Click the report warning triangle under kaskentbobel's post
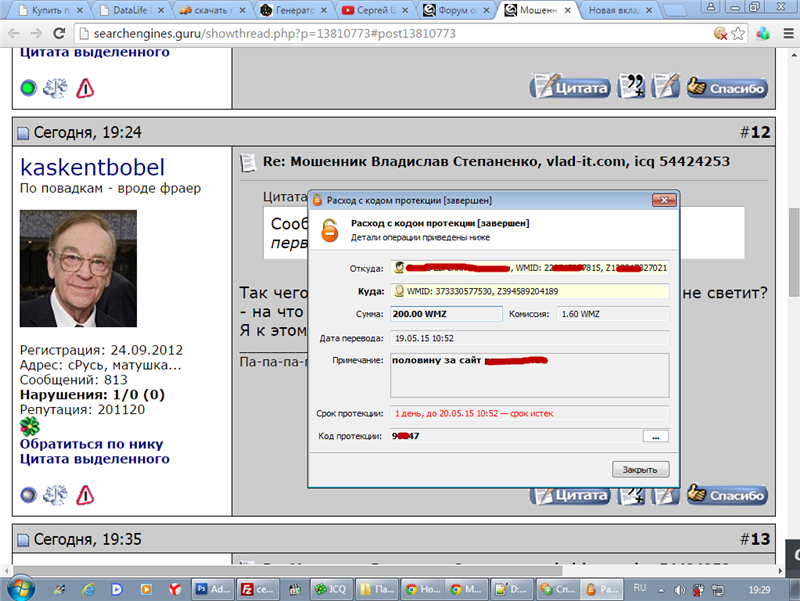The width and height of the screenshot is (800, 601). pyautogui.click(x=85, y=495)
